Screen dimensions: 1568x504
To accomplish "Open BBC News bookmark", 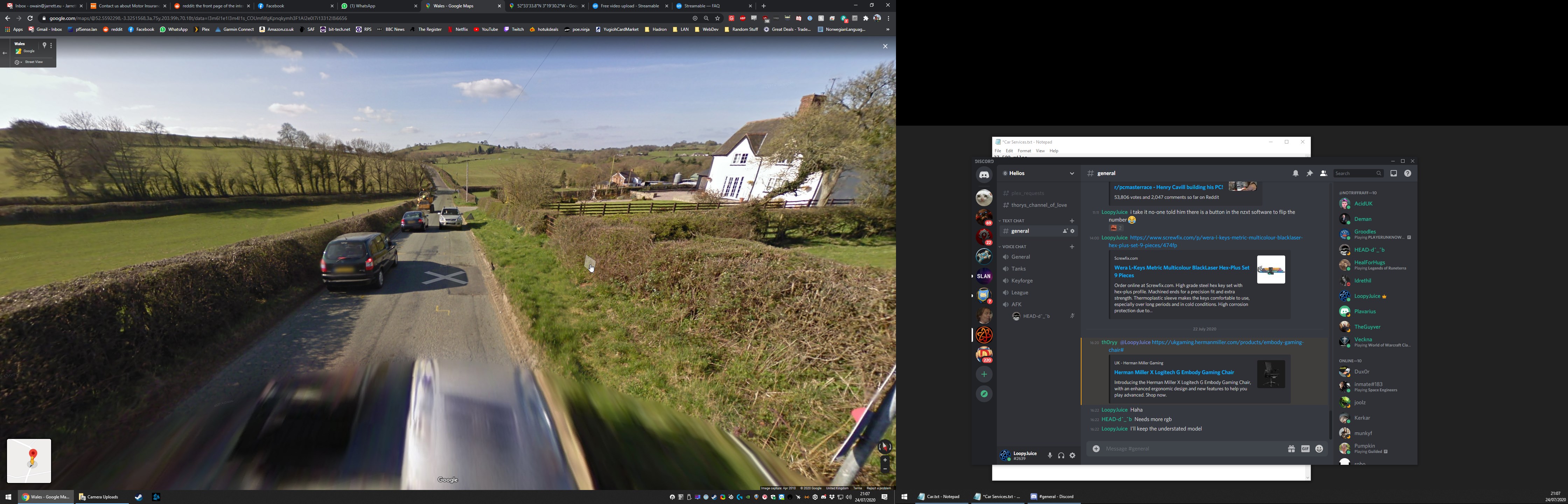I will tap(391, 29).
